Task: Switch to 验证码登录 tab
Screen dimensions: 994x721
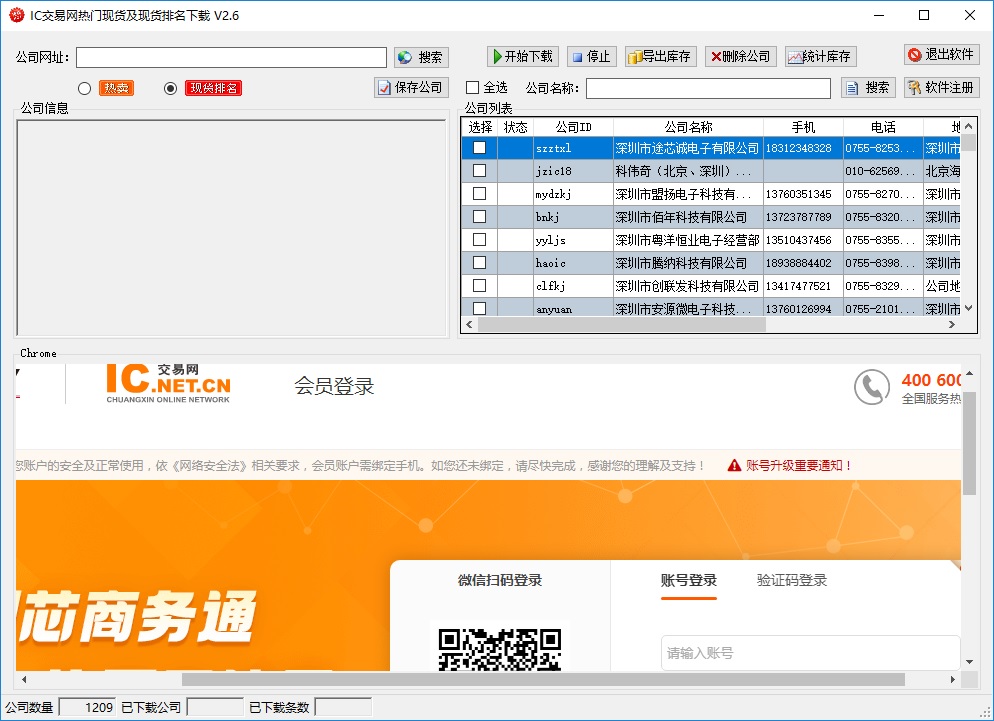Action: (x=792, y=580)
